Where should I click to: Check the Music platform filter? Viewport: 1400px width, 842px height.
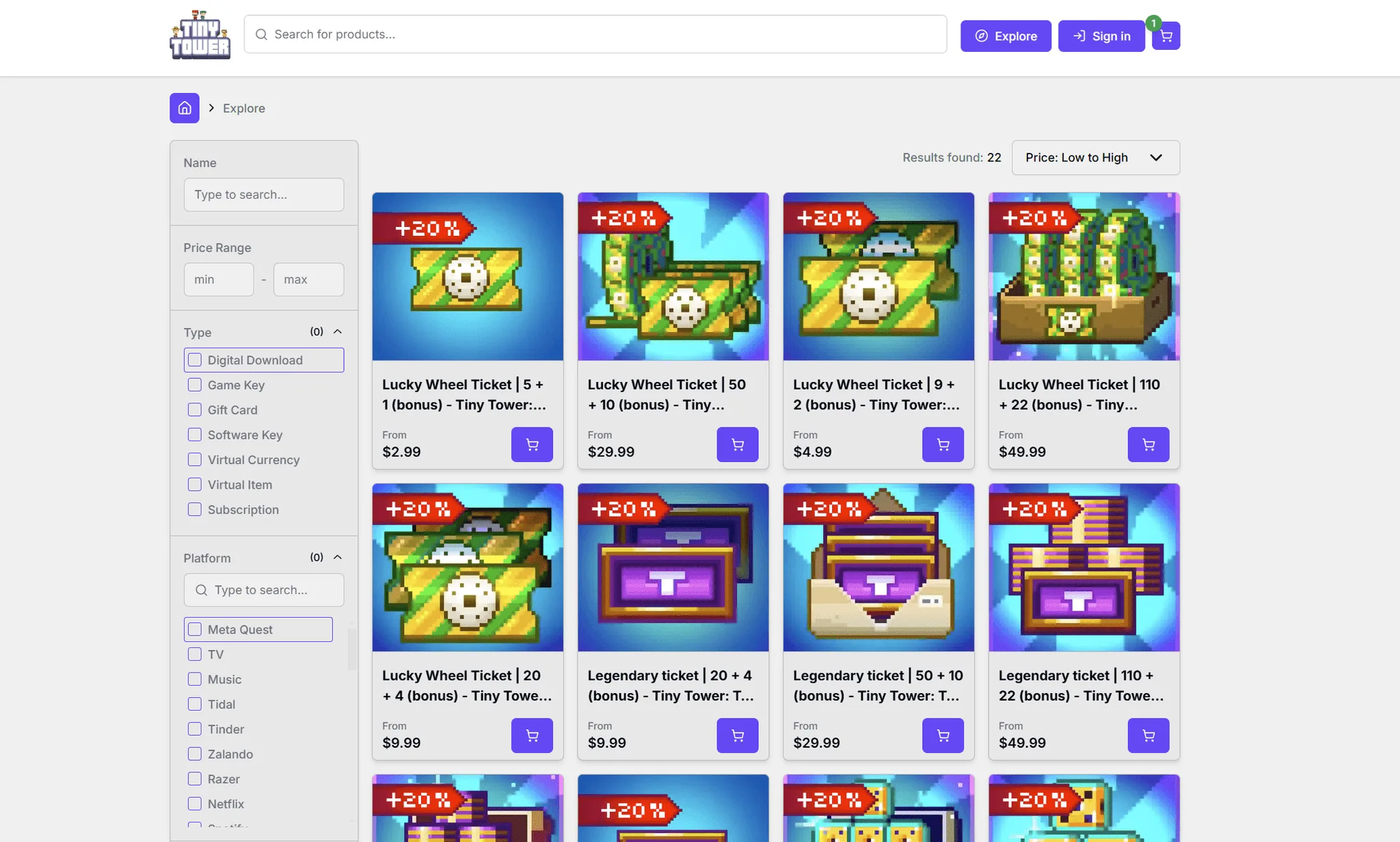[195, 679]
